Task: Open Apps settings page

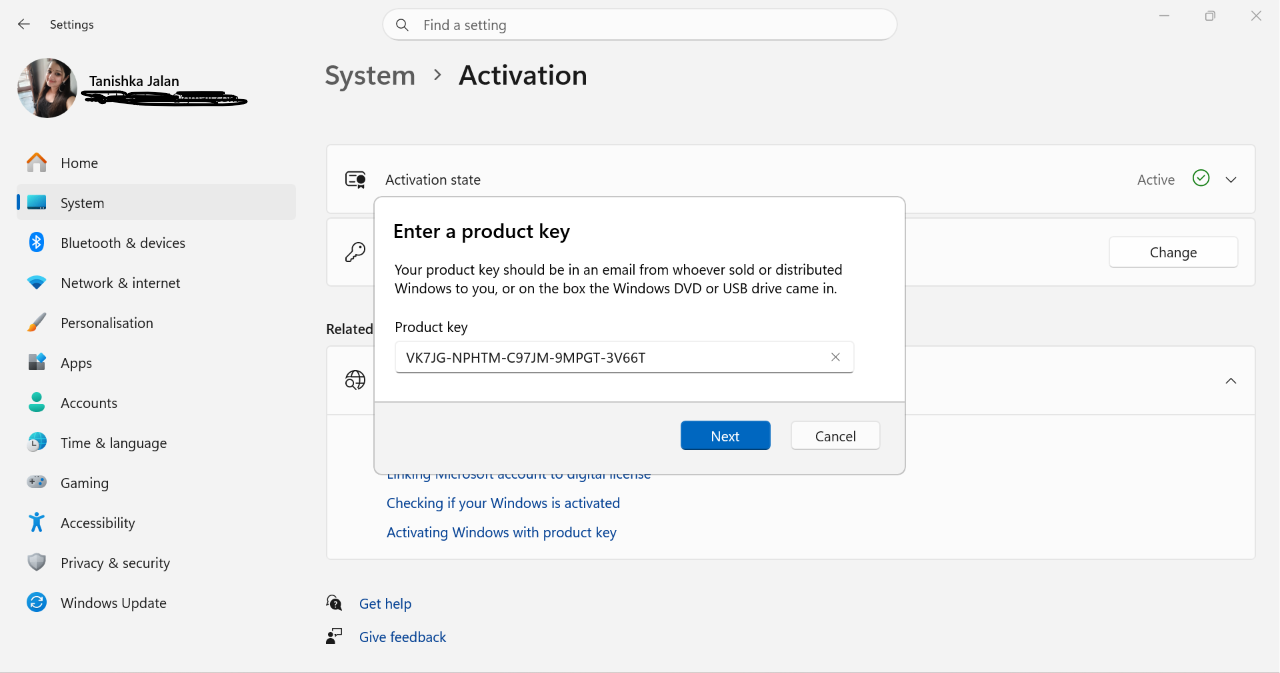Action: click(x=156, y=363)
